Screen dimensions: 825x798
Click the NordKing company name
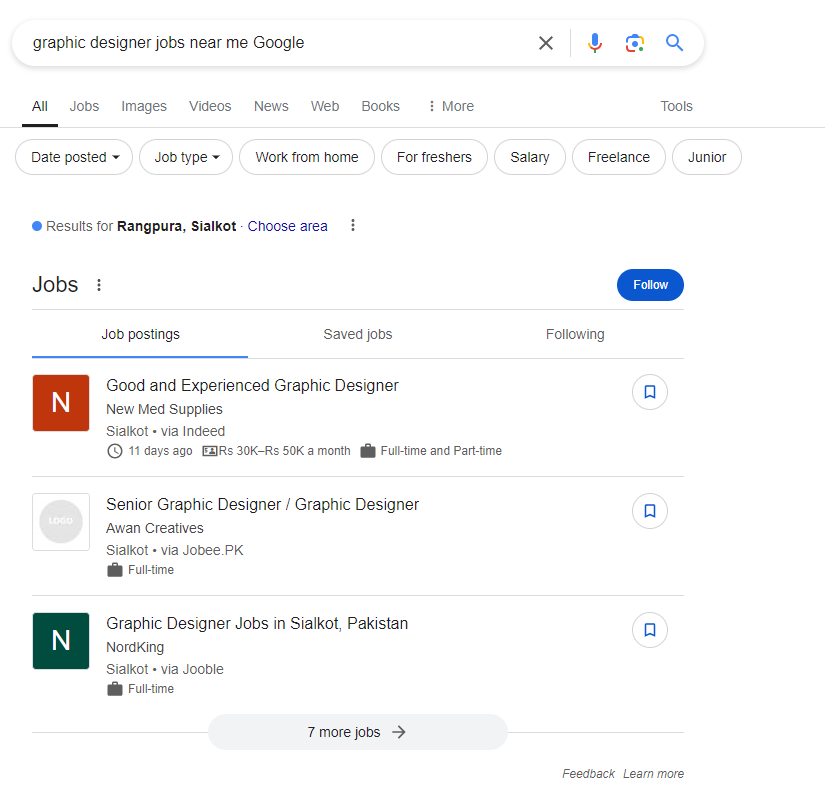click(x=135, y=647)
